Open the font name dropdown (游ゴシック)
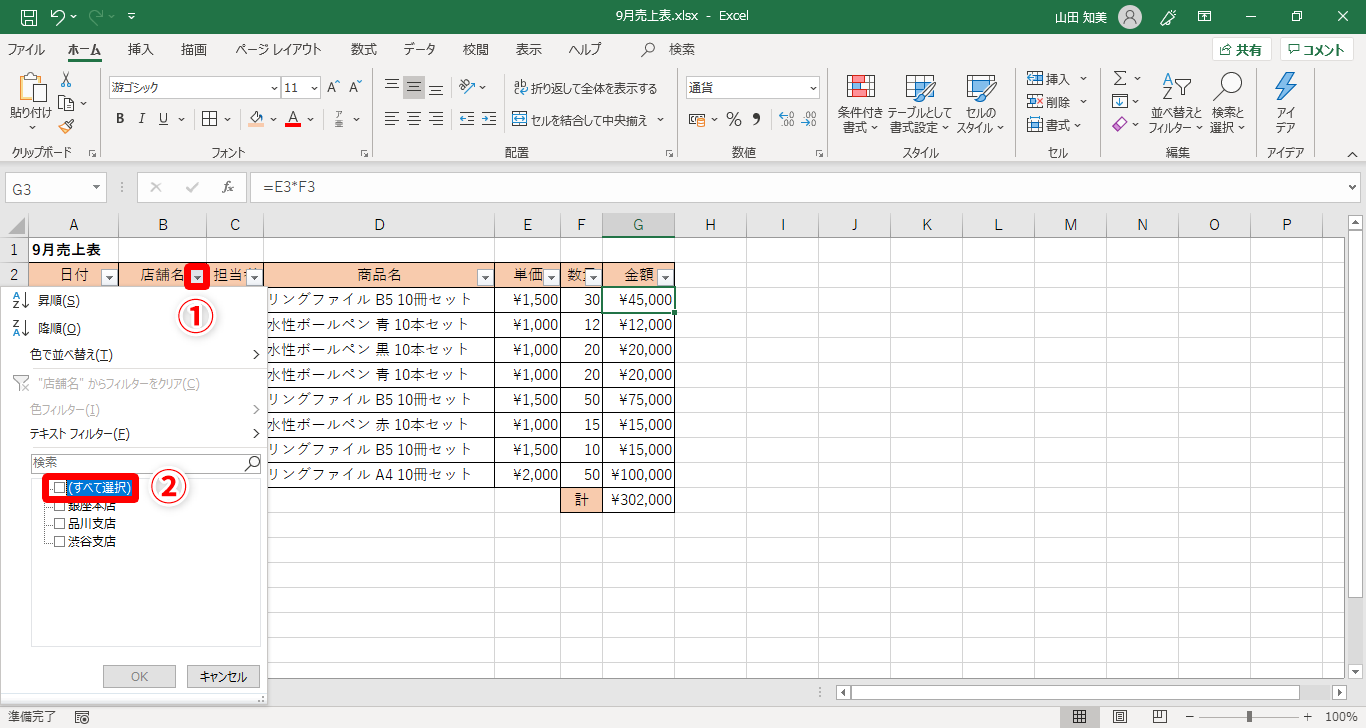Viewport: 1366px width, 728px height. click(274, 88)
